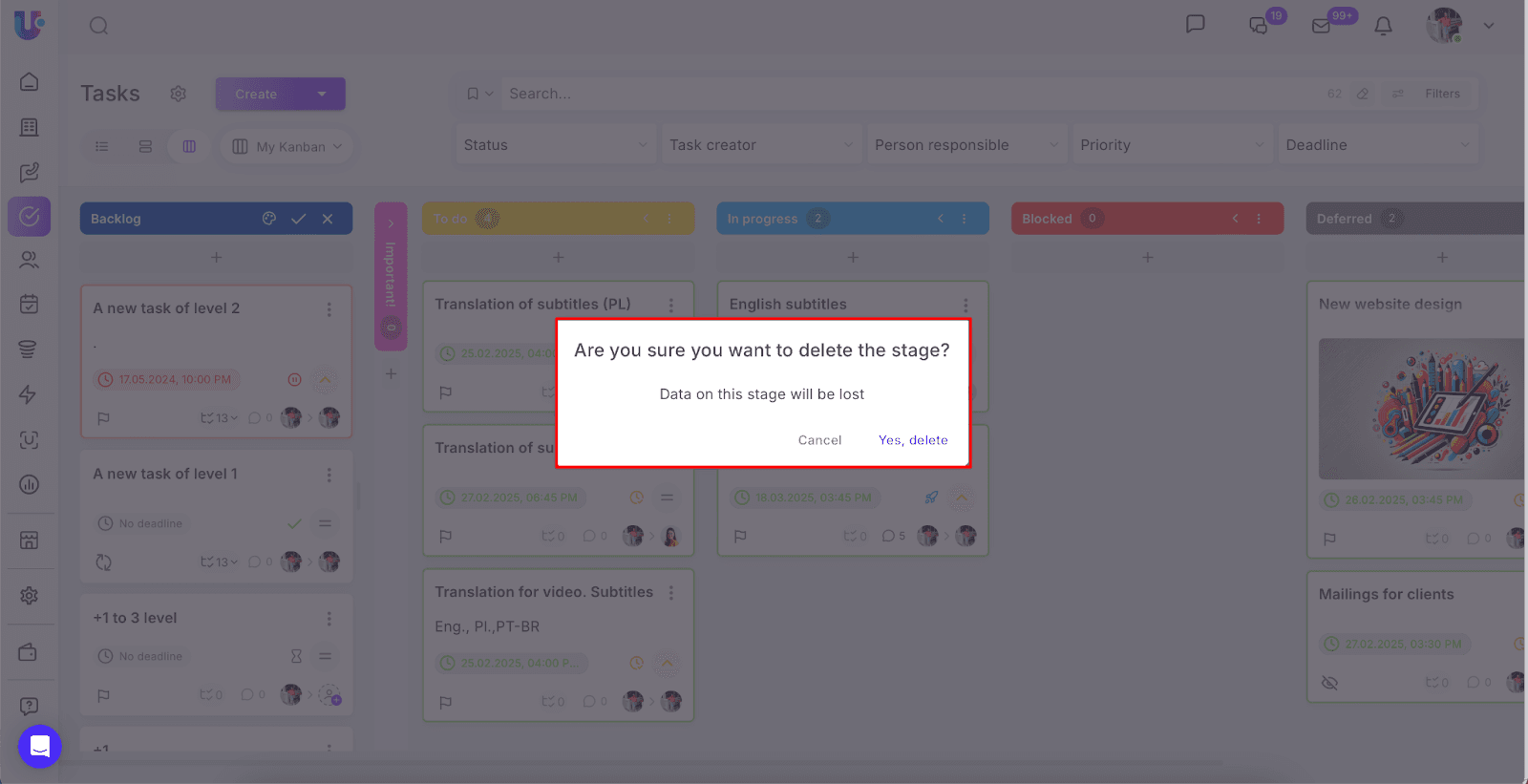This screenshot has height=784, width=1528.
Task: Click the home icon in the sidebar
Action: click(30, 82)
